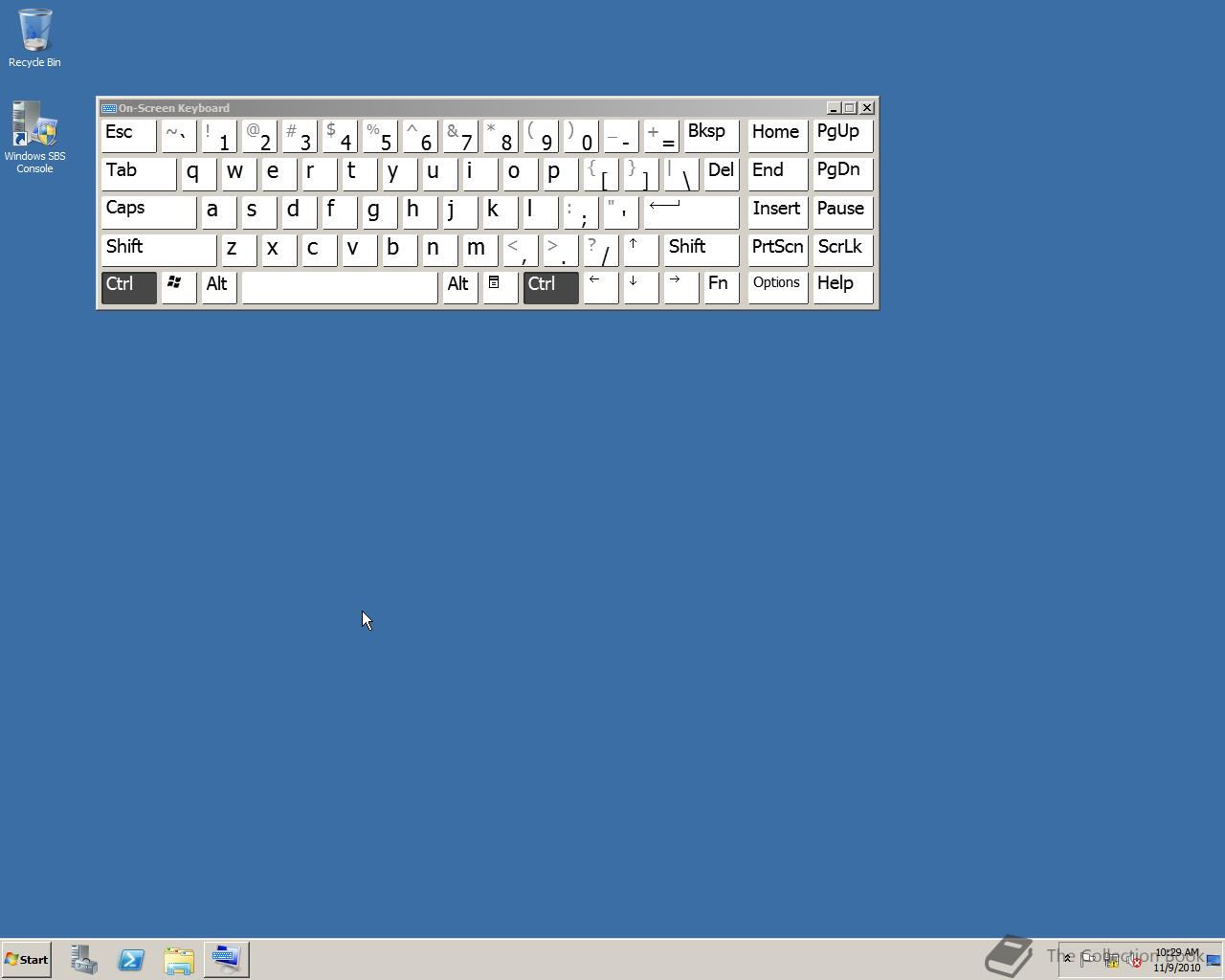
Task: Click the letter p key
Action: coord(561,173)
